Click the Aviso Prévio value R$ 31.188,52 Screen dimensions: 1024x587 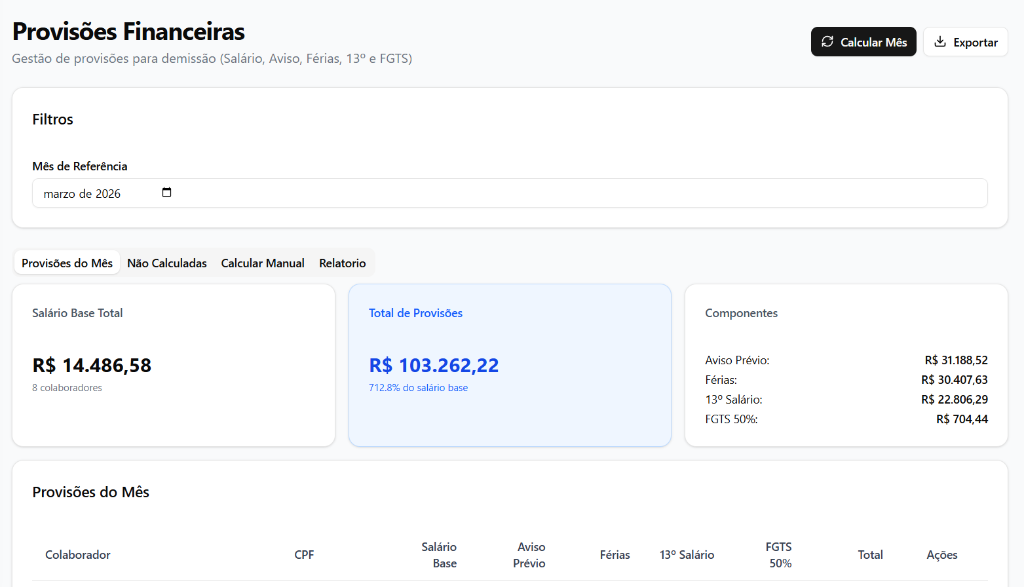click(956, 360)
